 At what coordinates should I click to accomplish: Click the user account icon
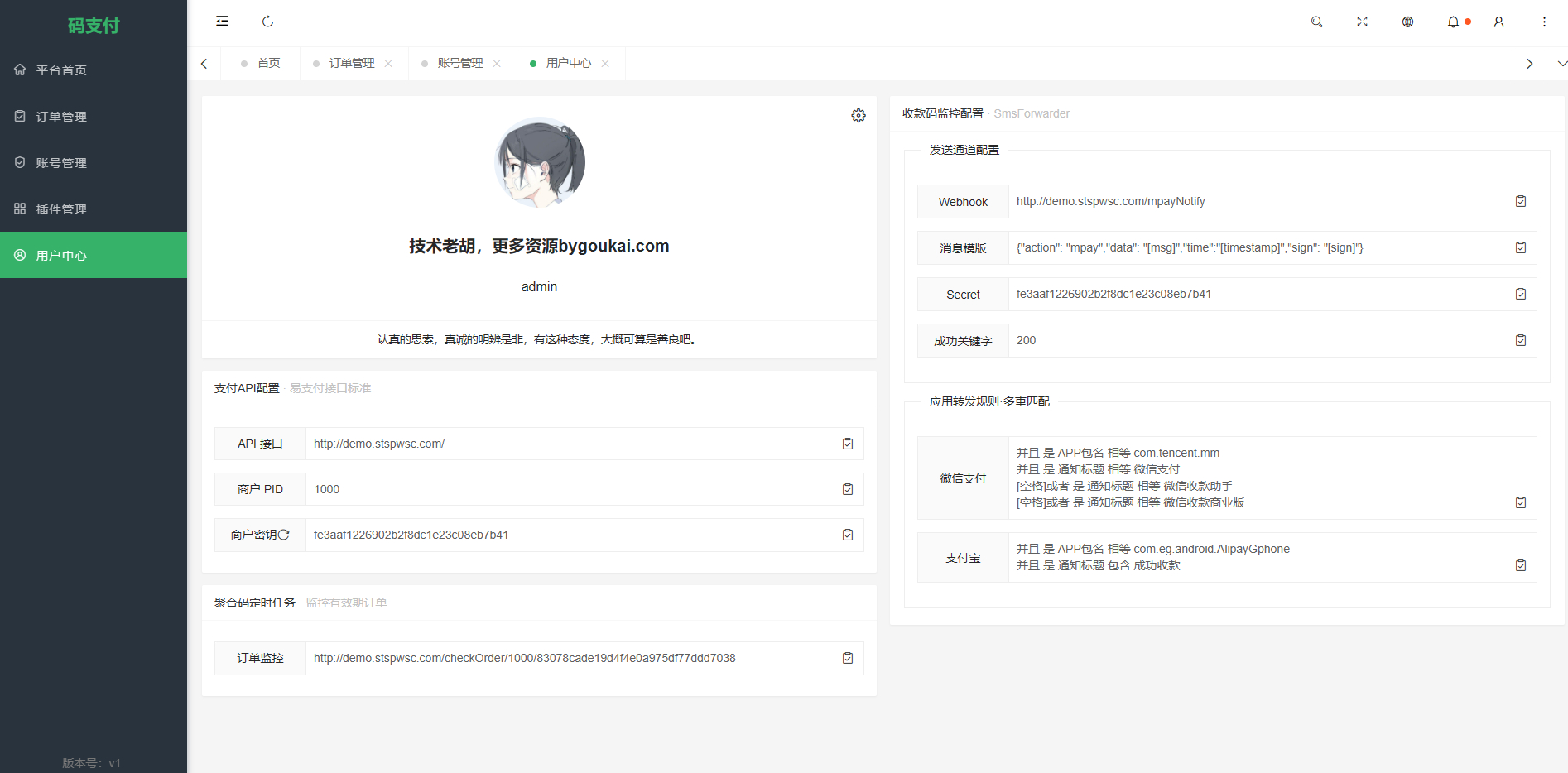tap(1498, 22)
